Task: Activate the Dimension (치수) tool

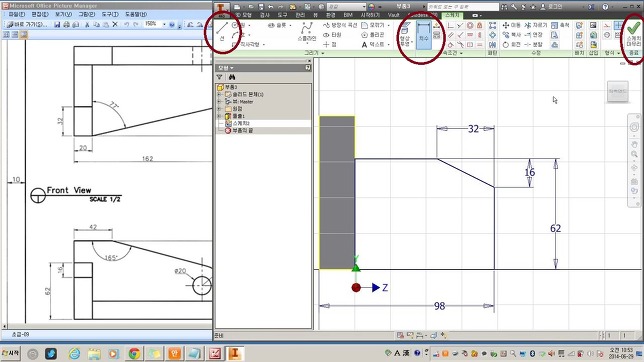Action: [423, 35]
